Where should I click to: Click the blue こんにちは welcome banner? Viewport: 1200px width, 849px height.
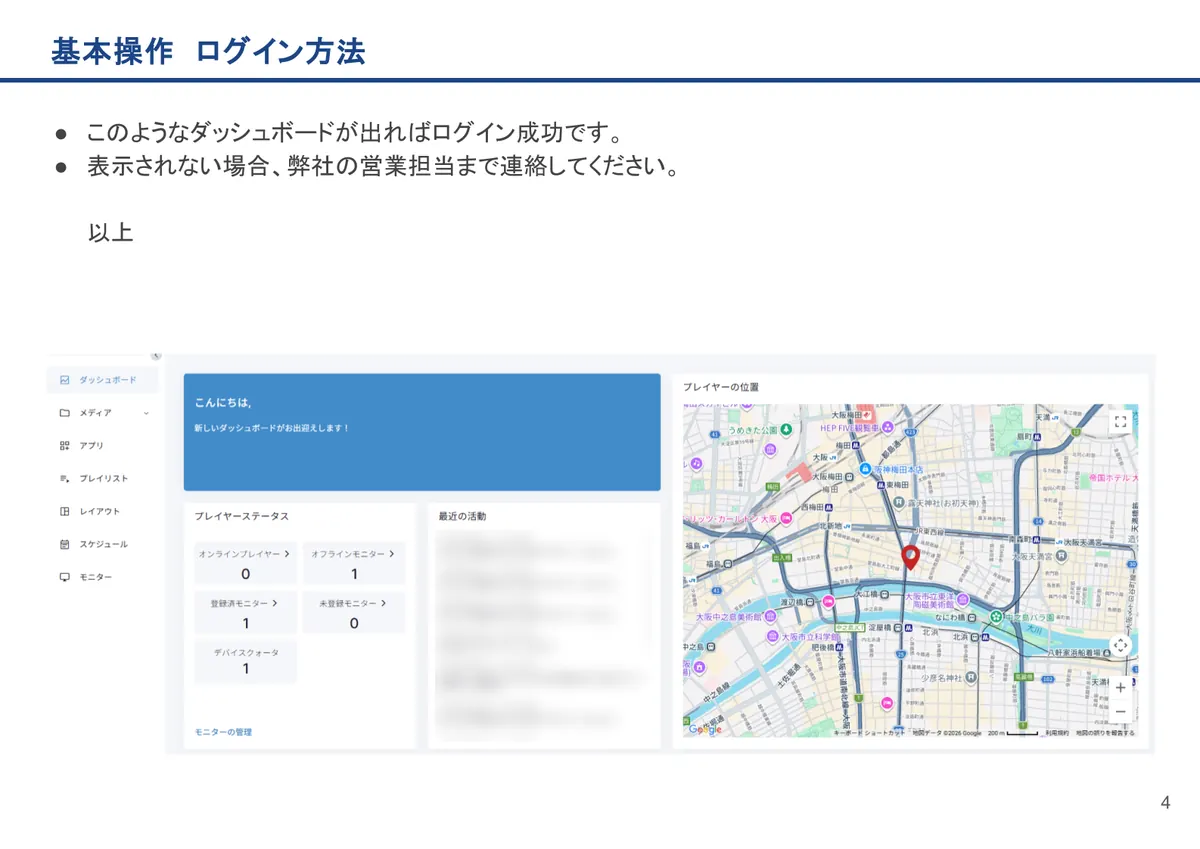tap(422, 432)
